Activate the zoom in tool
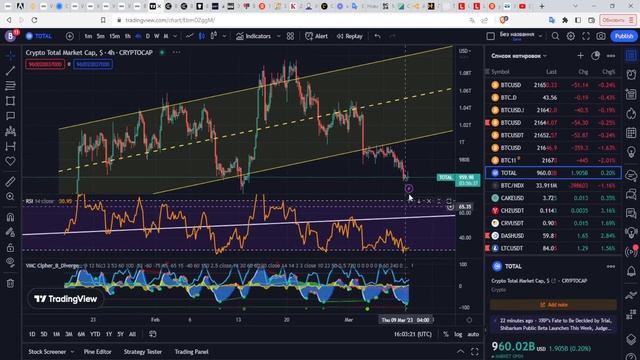The image size is (640, 360). tap(10, 197)
